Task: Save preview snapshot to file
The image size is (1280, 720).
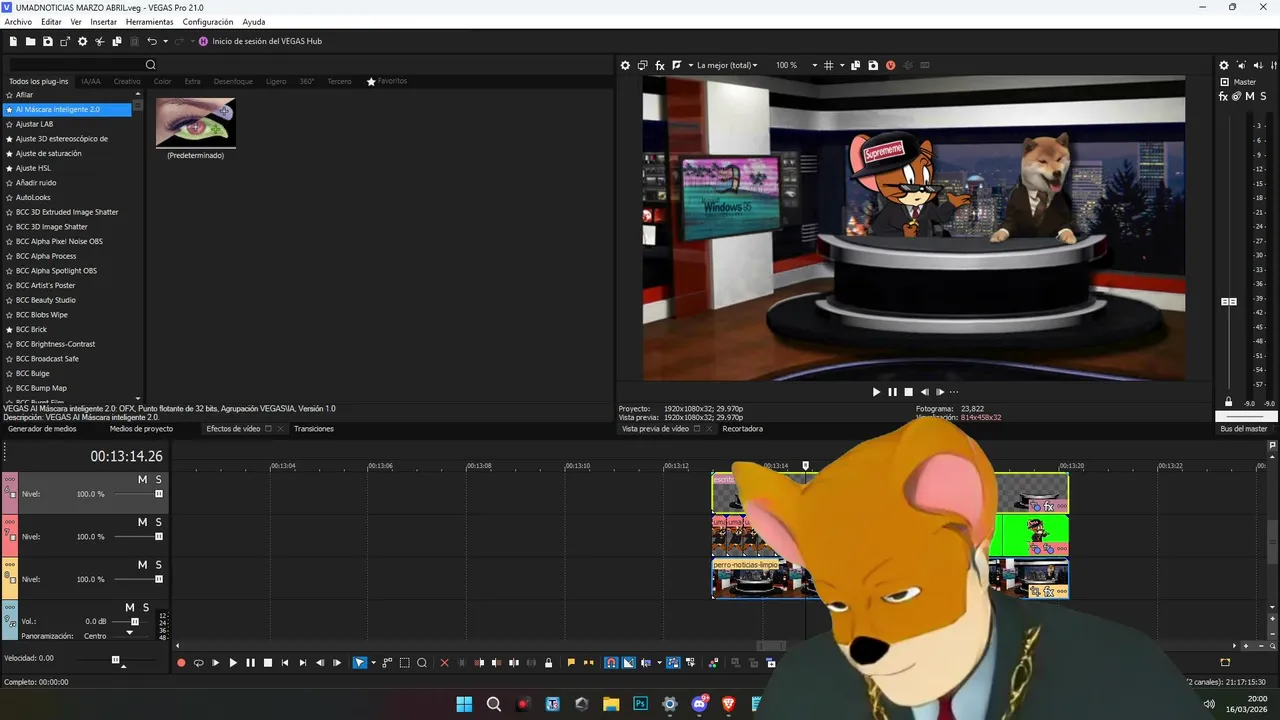Action: pos(873,65)
